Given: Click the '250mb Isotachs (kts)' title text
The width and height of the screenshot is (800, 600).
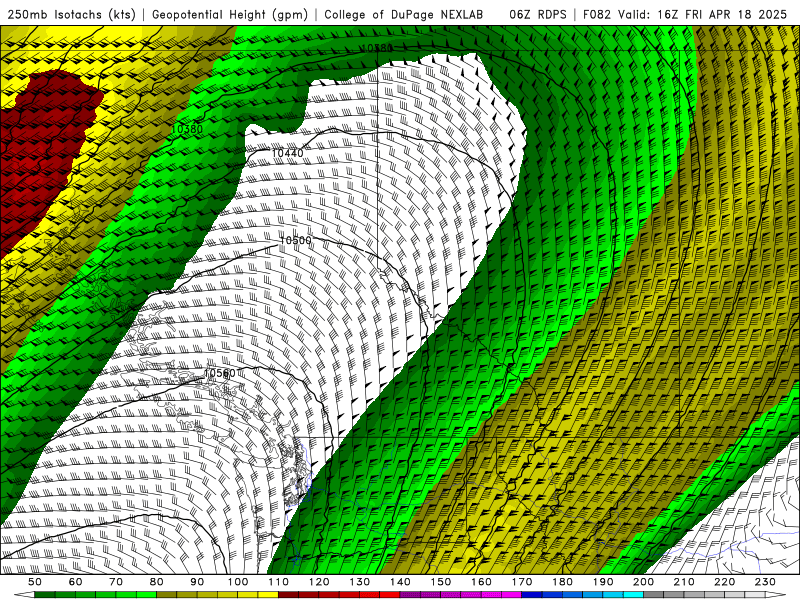Looking at the screenshot, I should (72, 14).
